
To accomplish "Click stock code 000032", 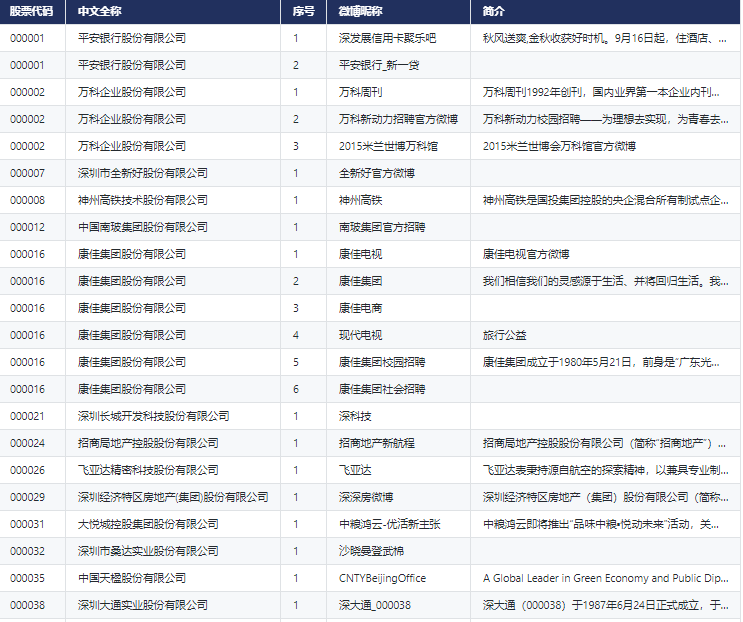I will [27, 551].
